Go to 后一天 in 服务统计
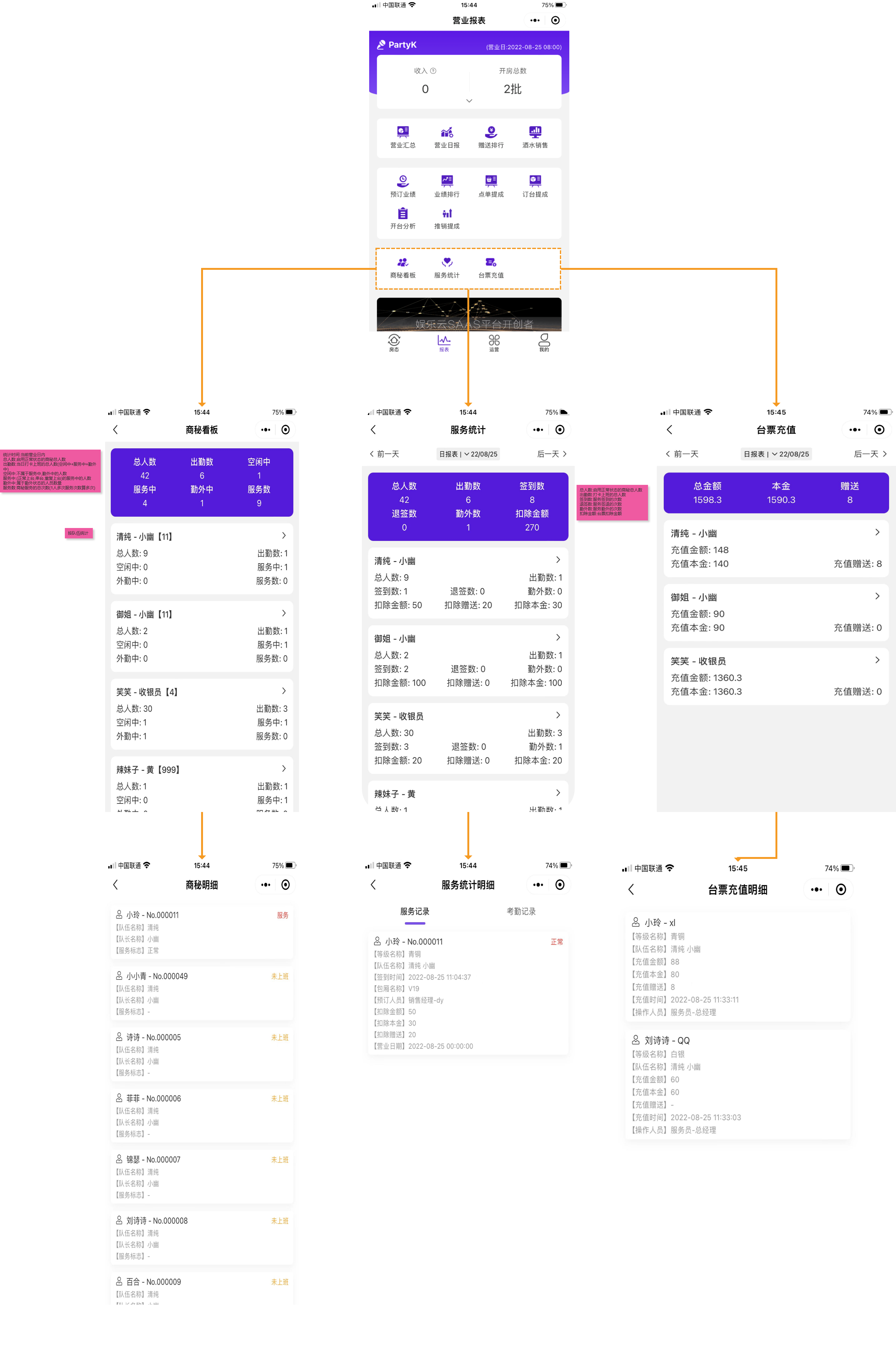 [552, 454]
